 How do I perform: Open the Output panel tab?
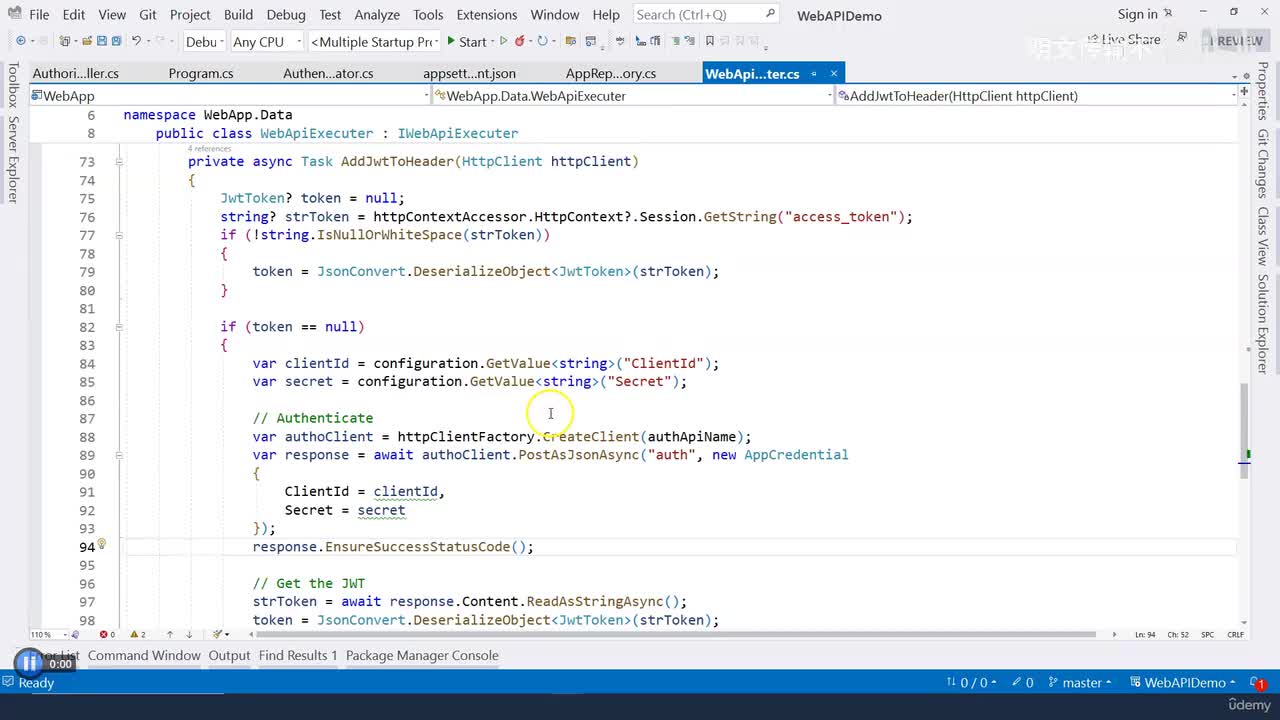[x=229, y=656]
